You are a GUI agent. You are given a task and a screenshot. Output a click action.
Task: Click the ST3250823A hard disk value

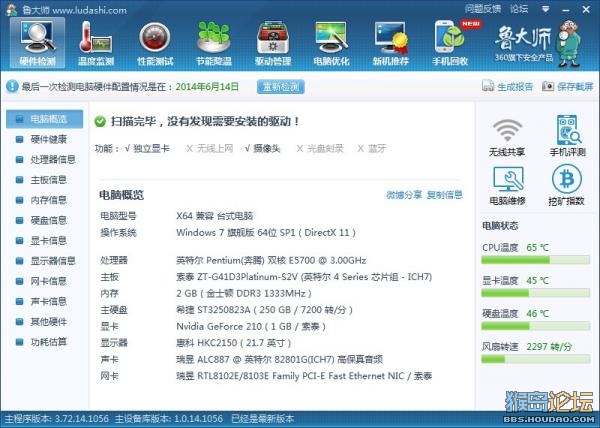(x=264, y=310)
